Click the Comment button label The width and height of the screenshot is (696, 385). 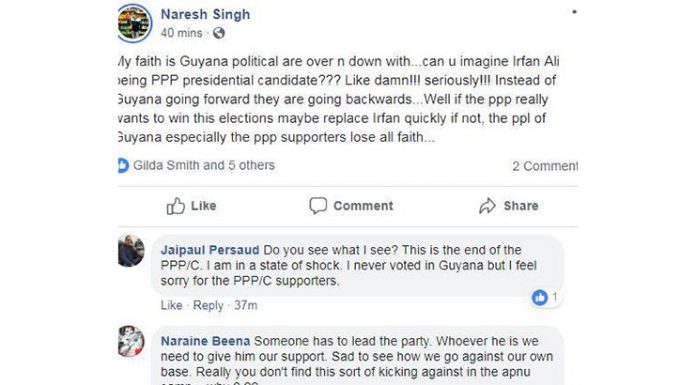[x=363, y=206]
